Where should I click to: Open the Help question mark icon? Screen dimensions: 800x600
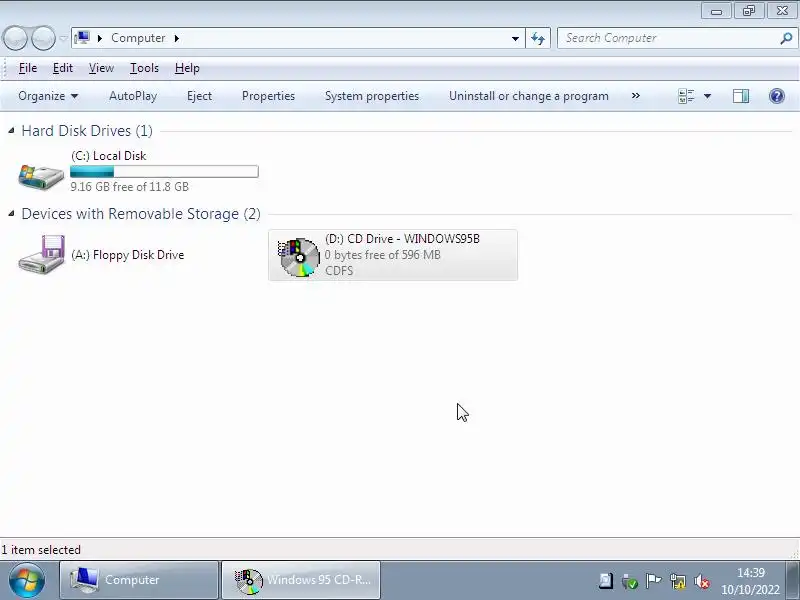[x=777, y=96]
